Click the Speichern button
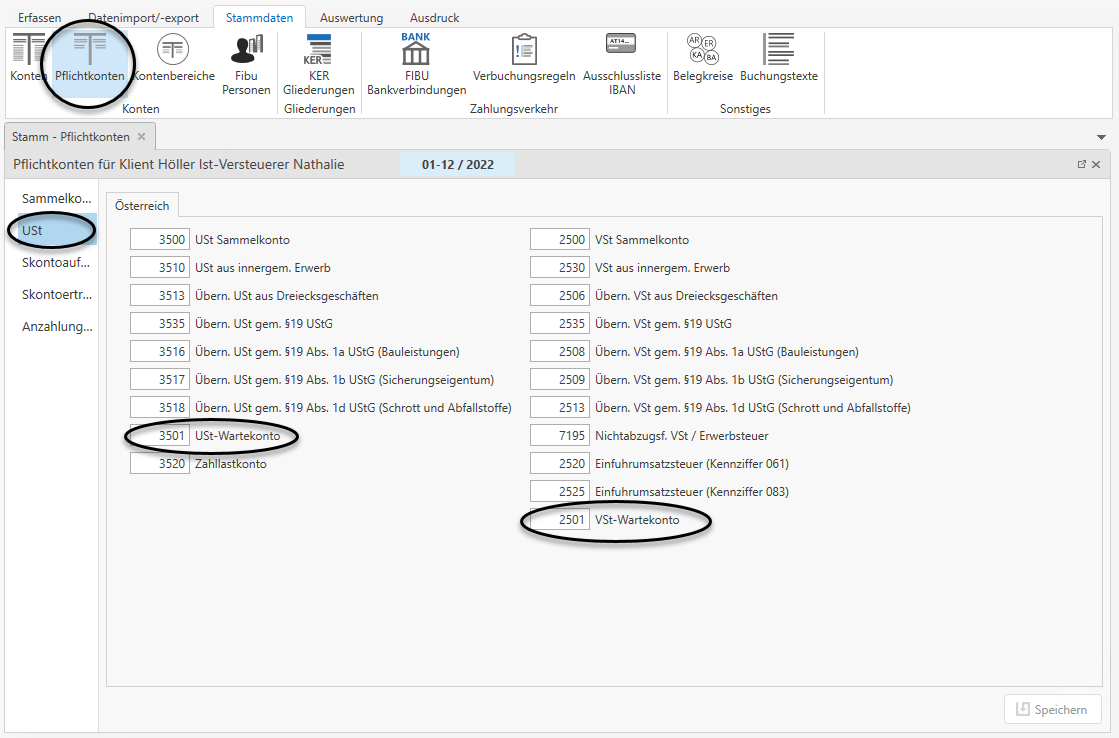Viewport: 1119px width, 738px height. [x=1052, y=709]
